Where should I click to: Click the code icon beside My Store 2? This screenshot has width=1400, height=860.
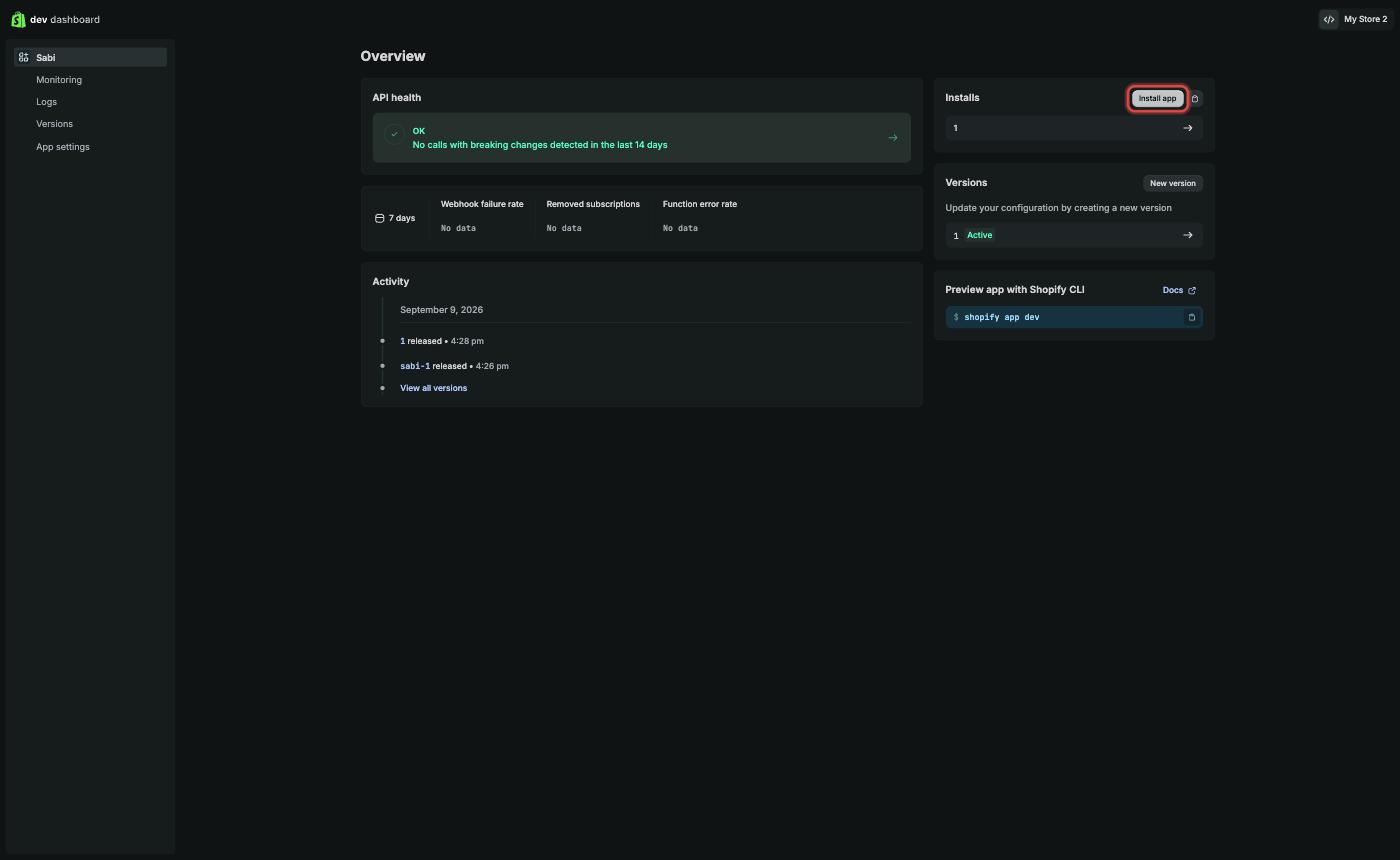(1329, 19)
